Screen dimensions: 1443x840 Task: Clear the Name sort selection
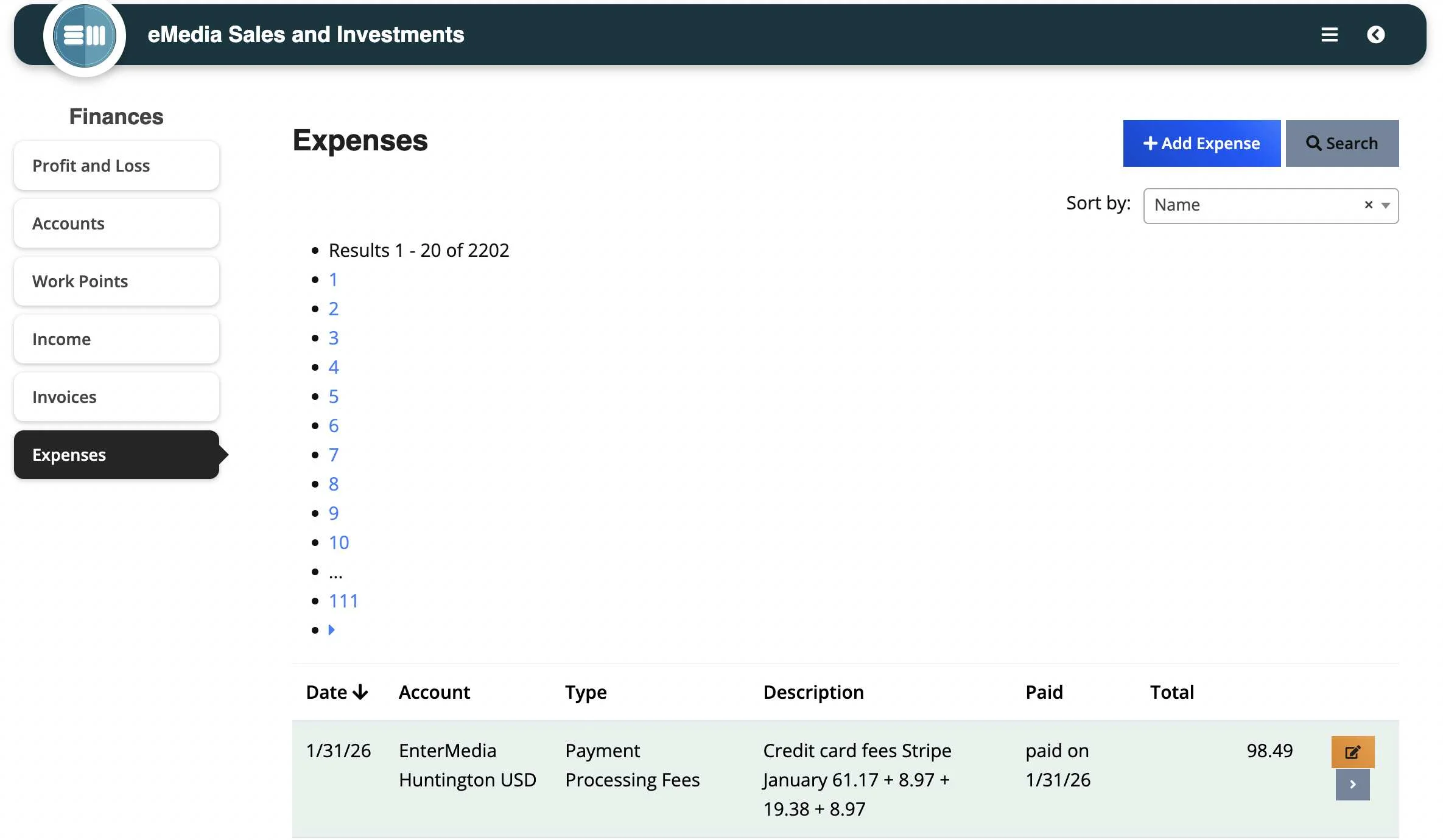pyautogui.click(x=1368, y=205)
